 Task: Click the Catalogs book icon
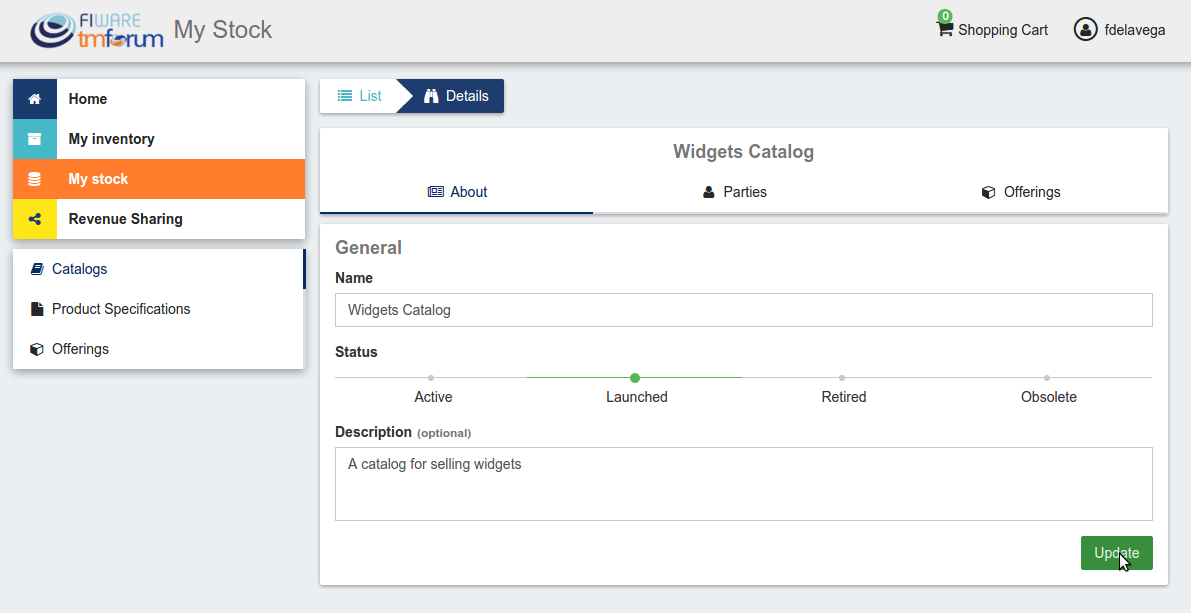[x=36, y=269]
